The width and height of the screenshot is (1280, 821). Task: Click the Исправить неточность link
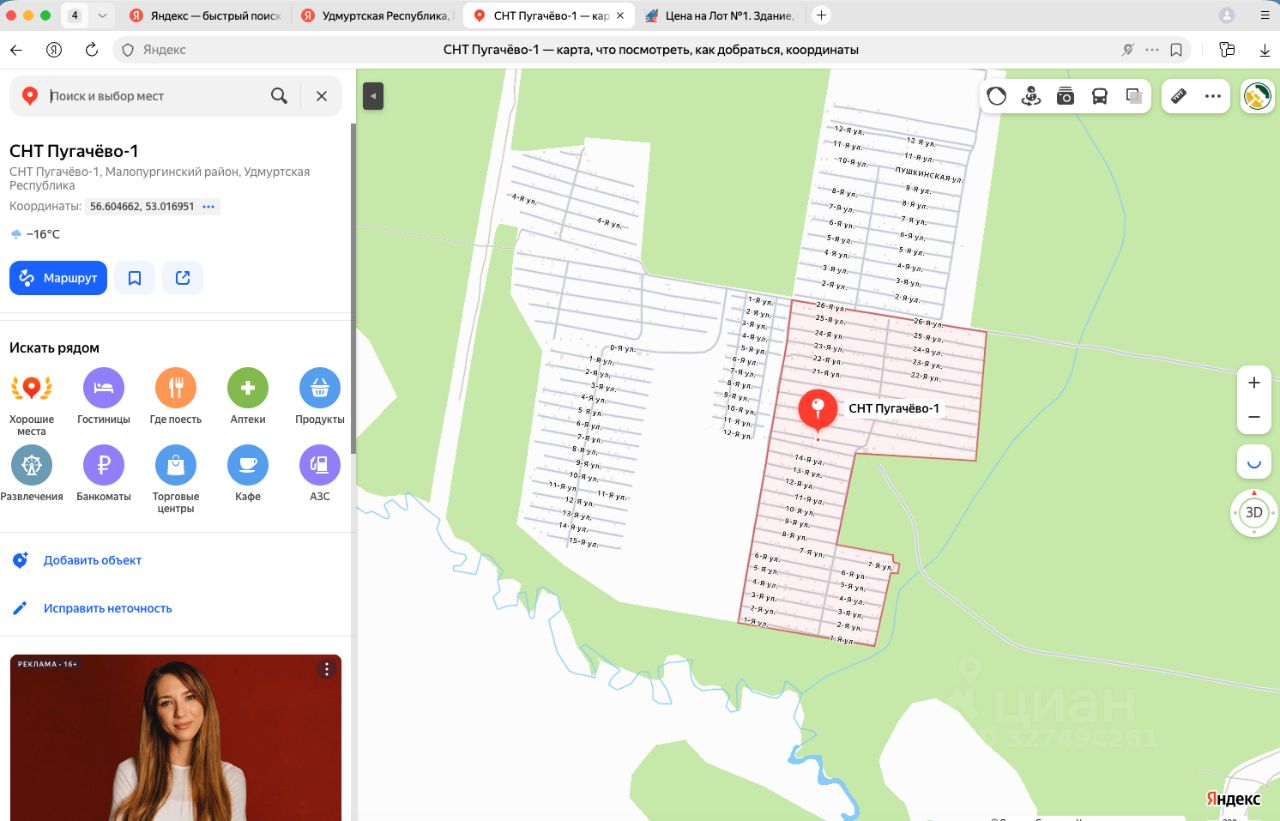click(107, 609)
